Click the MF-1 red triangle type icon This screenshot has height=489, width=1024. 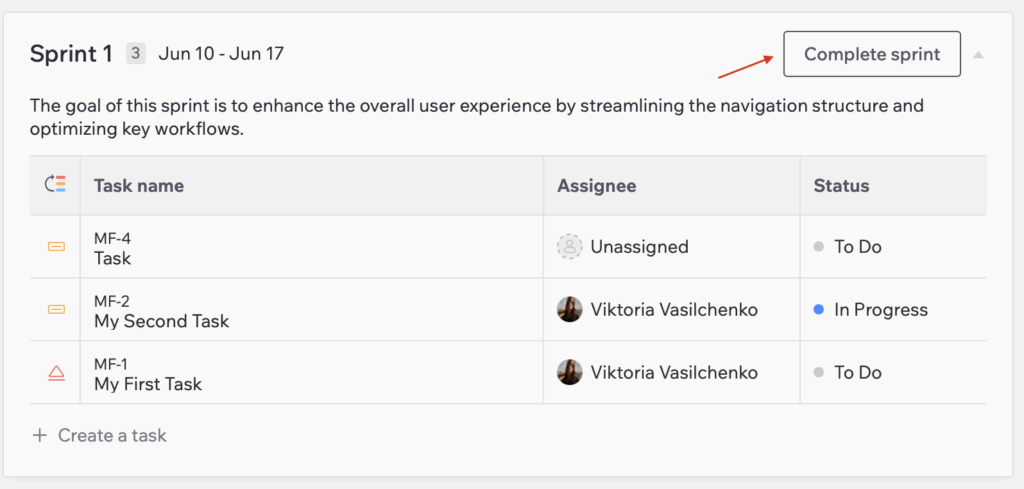click(57, 373)
